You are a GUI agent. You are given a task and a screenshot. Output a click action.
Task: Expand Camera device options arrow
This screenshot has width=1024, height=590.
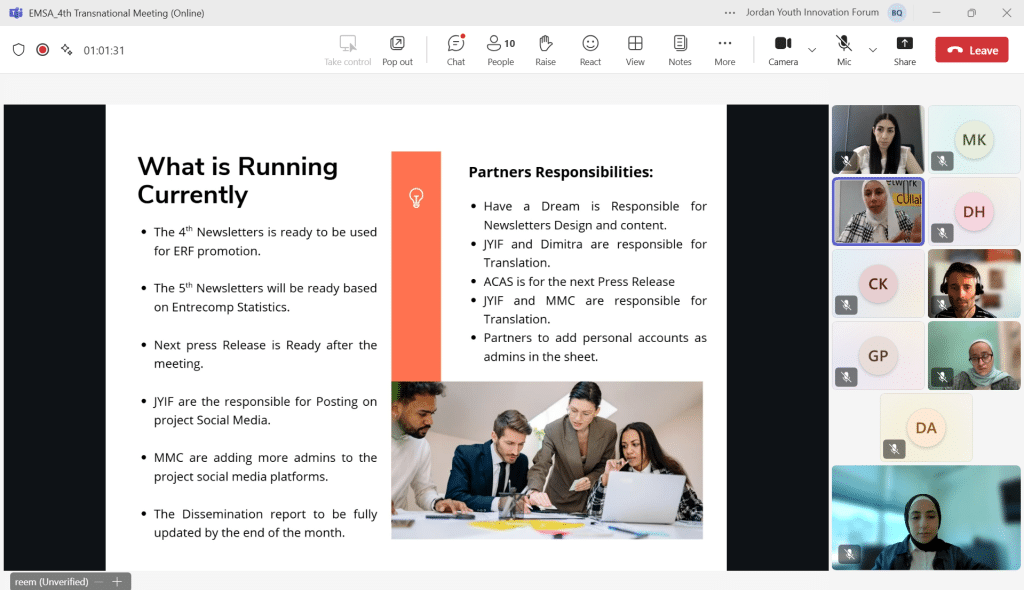pyautogui.click(x=812, y=50)
